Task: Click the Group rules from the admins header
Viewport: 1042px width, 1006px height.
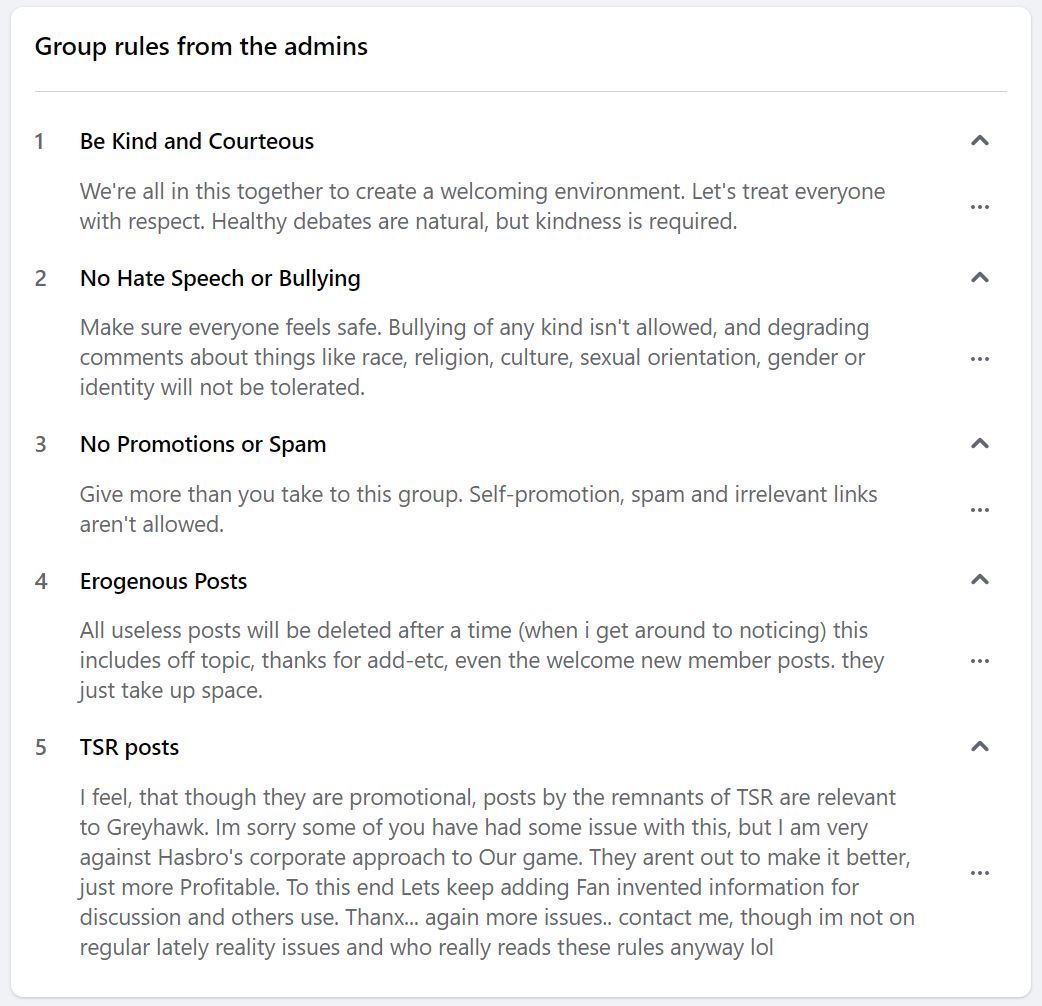Action: pyautogui.click(x=201, y=46)
